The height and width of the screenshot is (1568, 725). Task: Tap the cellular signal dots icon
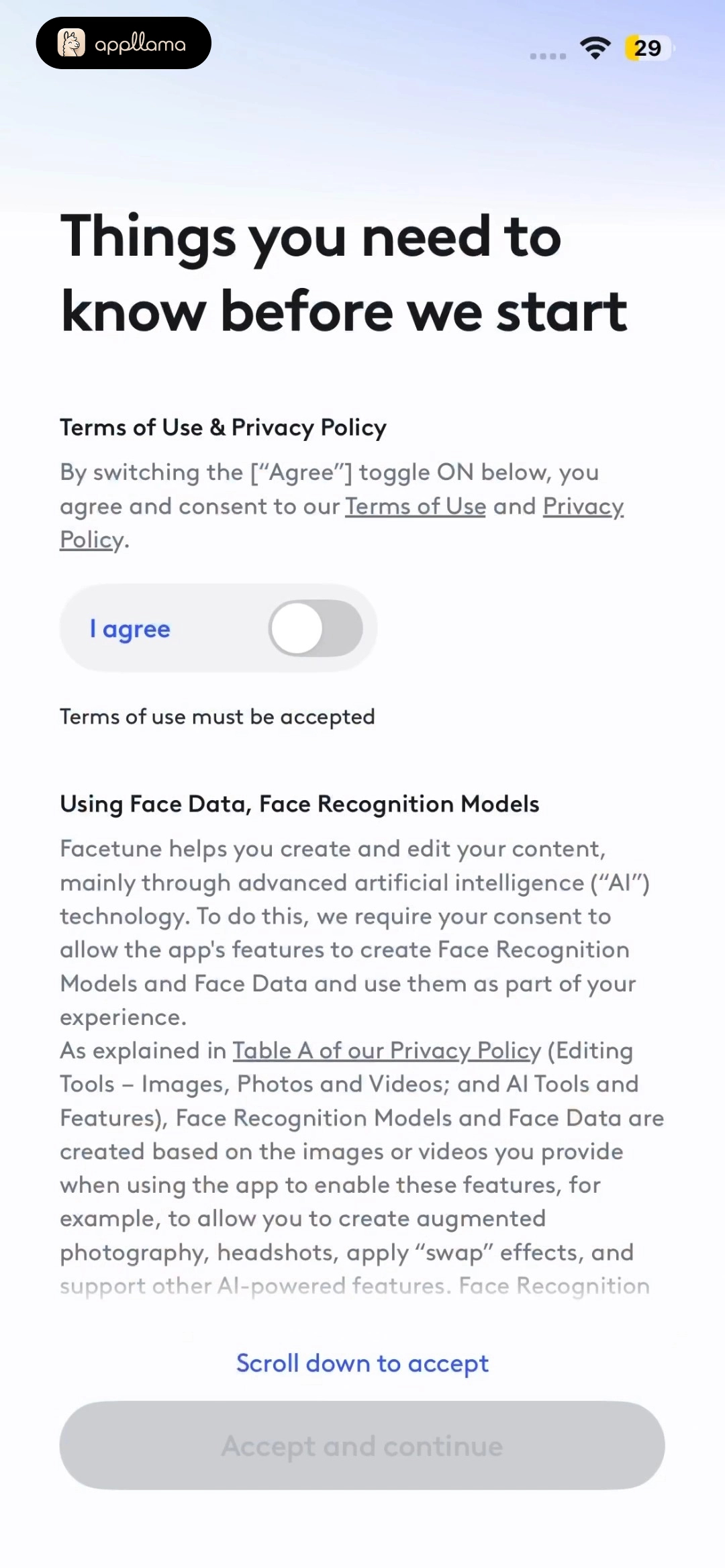point(548,56)
